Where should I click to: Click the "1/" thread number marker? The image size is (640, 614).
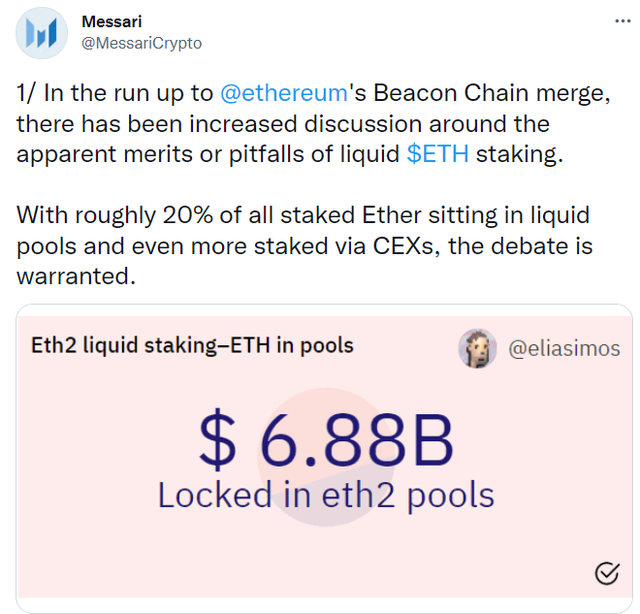[x=27, y=94]
